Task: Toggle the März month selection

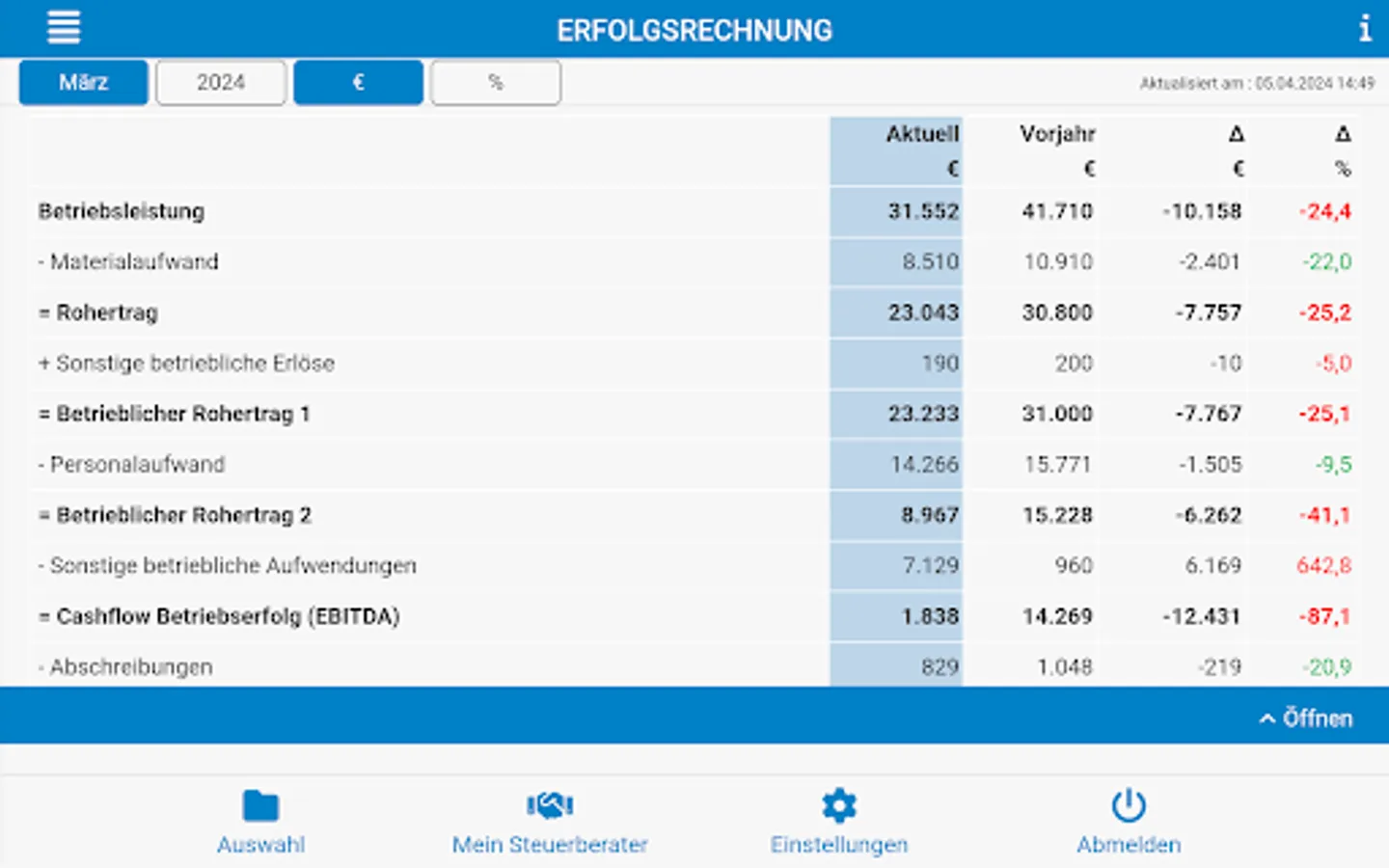Action: tap(83, 82)
